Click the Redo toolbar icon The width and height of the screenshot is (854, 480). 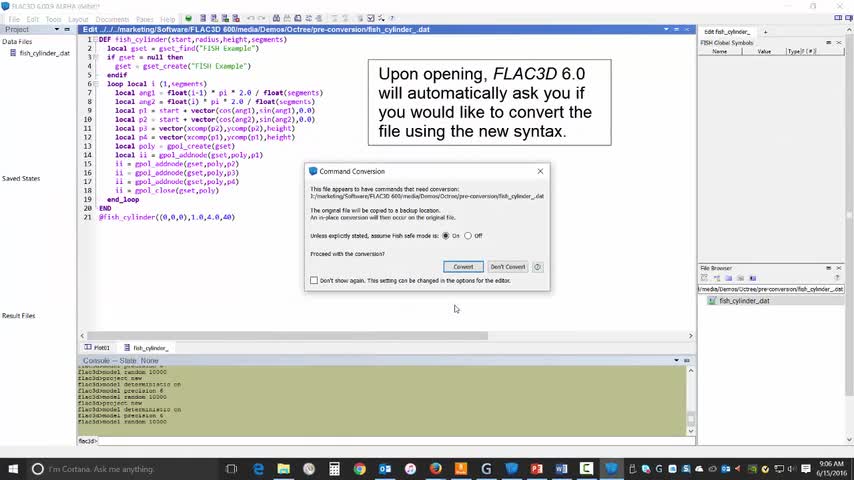pos(262,19)
